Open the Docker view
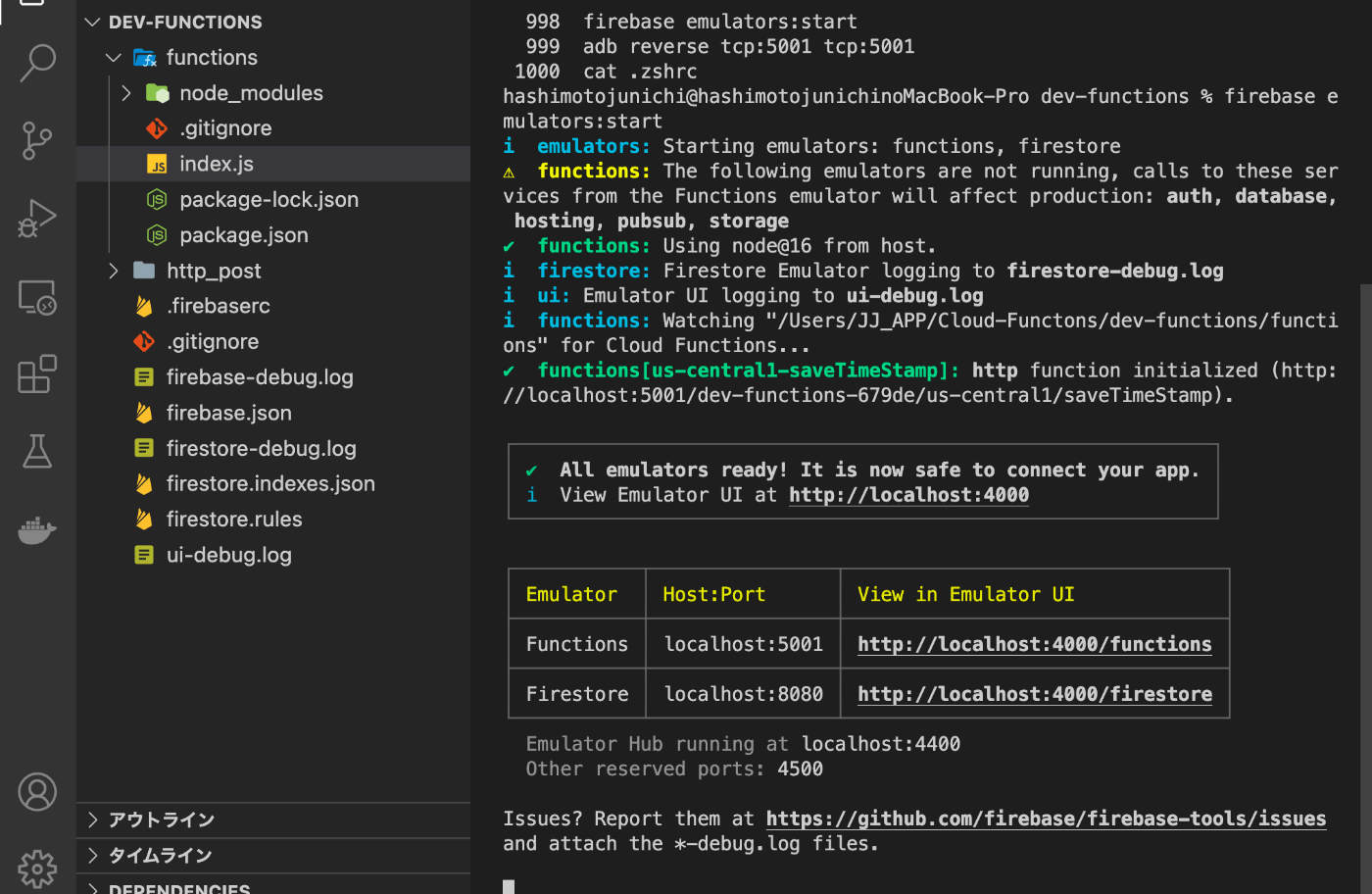The height and width of the screenshot is (894, 1372). click(37, 529)
